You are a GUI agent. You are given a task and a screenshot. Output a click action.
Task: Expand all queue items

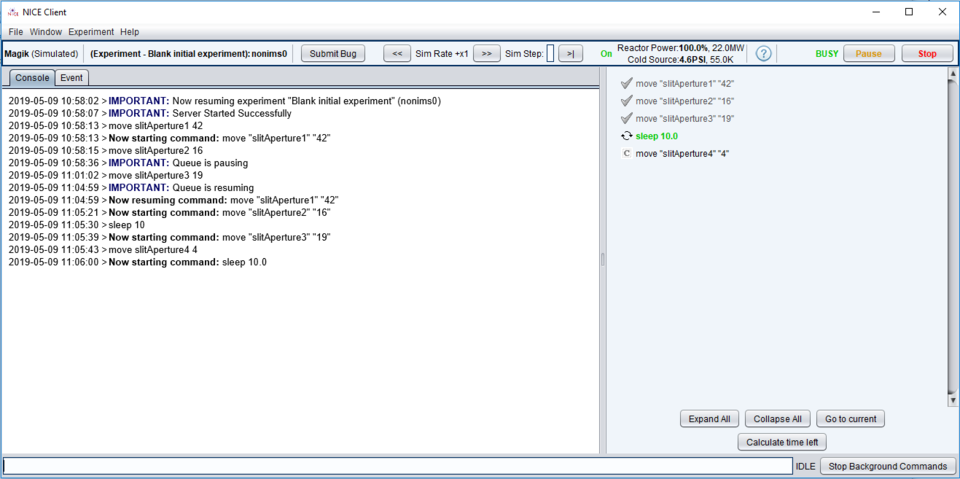click(x=709, y=419)
